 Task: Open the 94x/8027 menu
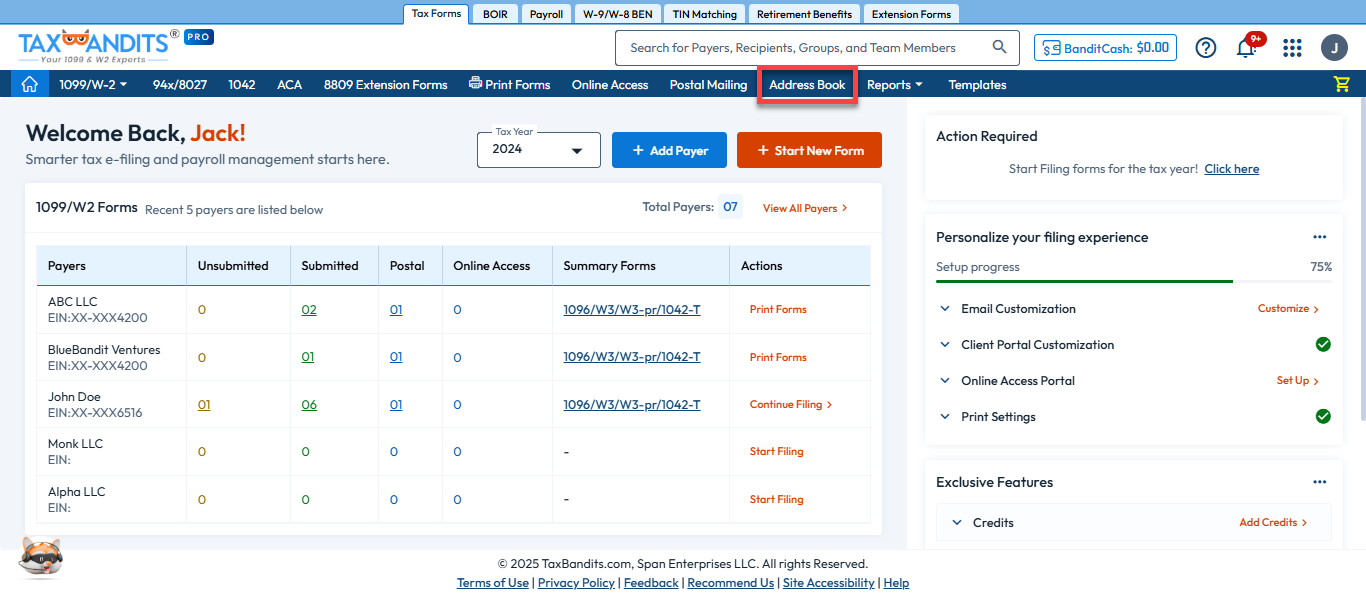tap(180, 84)
